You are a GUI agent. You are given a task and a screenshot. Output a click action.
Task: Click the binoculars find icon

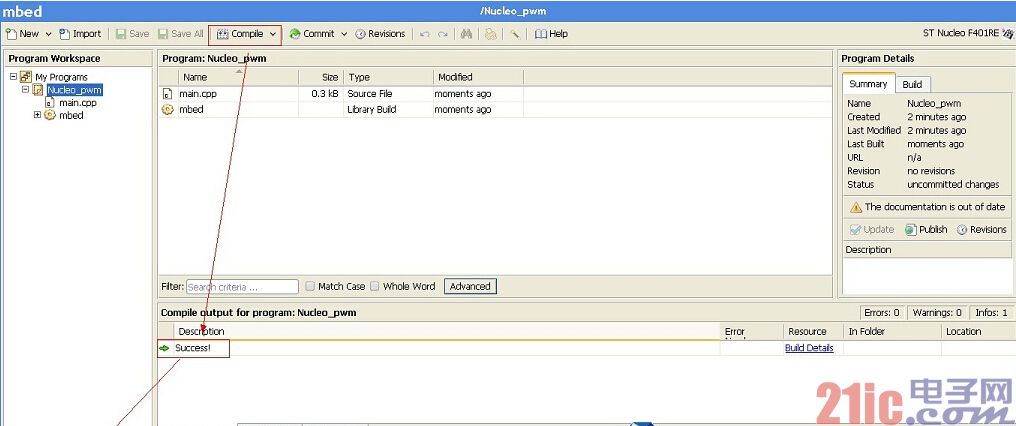click(466, 34)
